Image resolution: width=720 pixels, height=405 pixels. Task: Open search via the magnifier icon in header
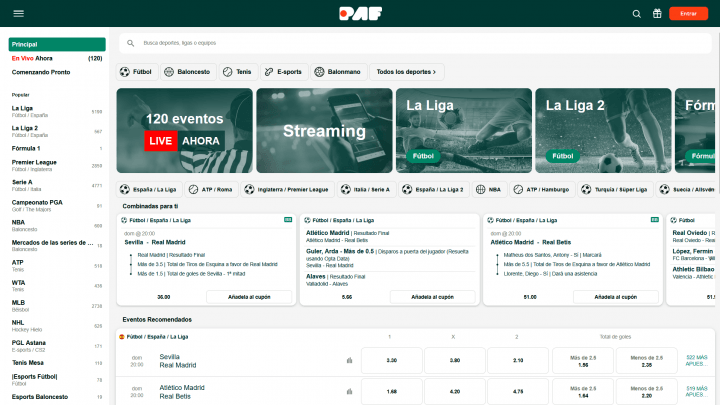pos(636,14)
